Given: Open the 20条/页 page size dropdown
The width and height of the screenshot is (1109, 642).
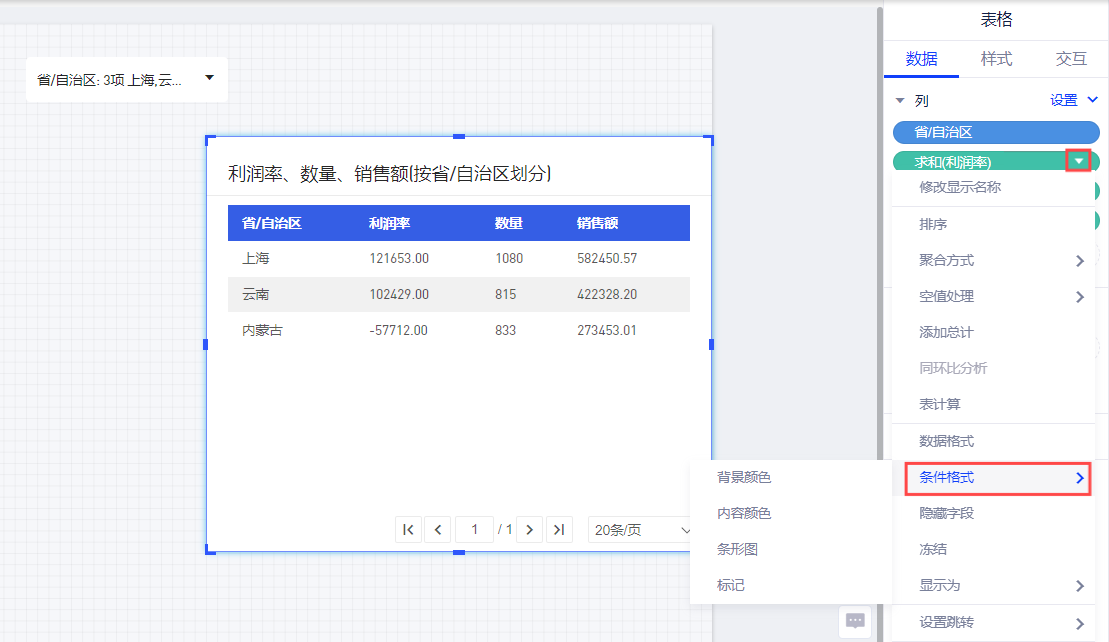Looking at the screenshot, I should tap(642, 530).
